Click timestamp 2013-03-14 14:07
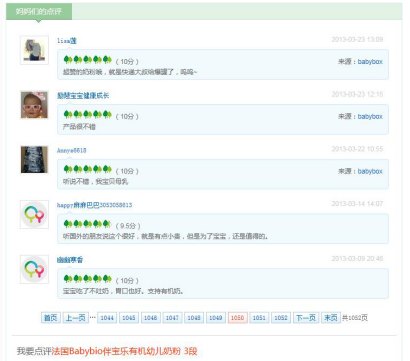Viewport: 410px width, 361px height. 357,204
